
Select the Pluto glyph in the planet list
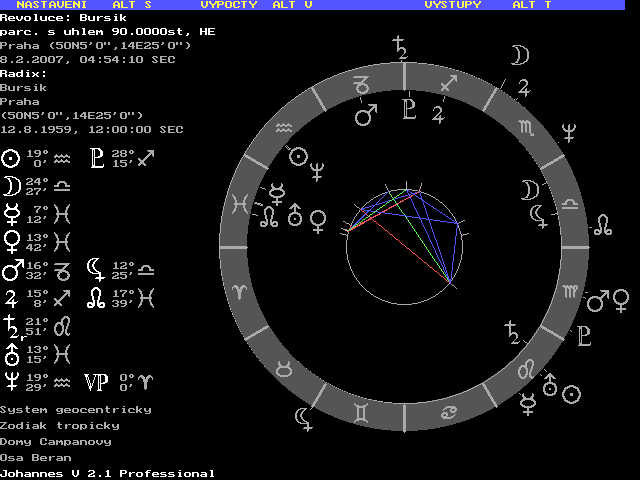point(97,158)
